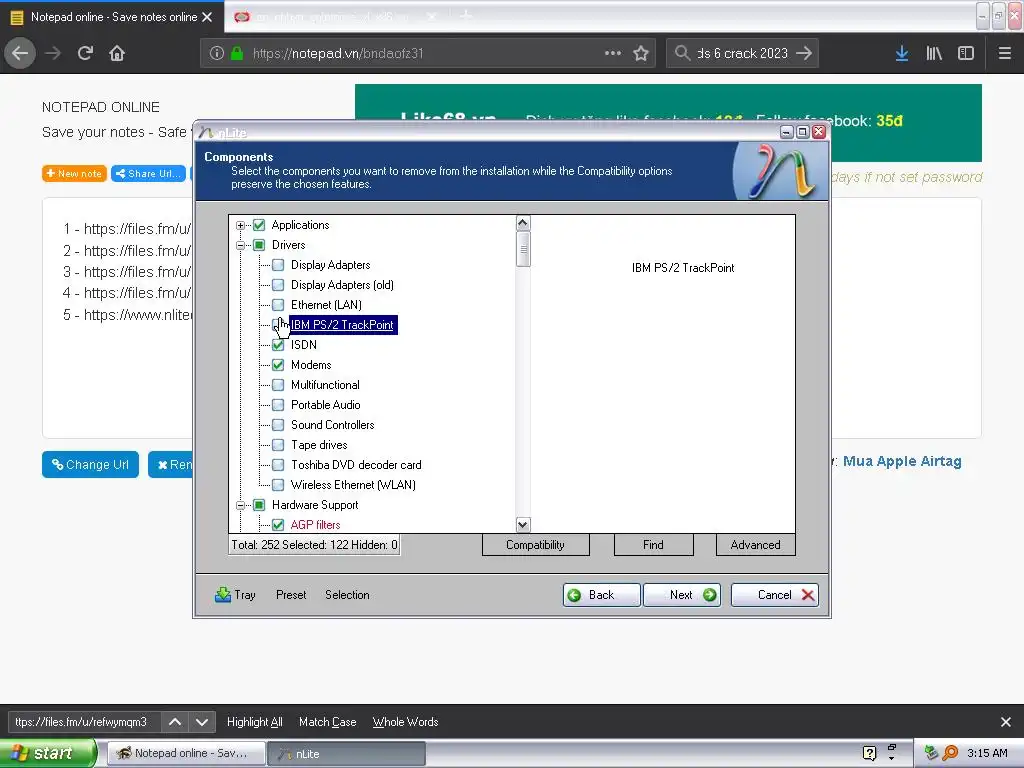The image size is (1024, 768).
Task: Proceed with the Next button
Action: click(682, 595)
